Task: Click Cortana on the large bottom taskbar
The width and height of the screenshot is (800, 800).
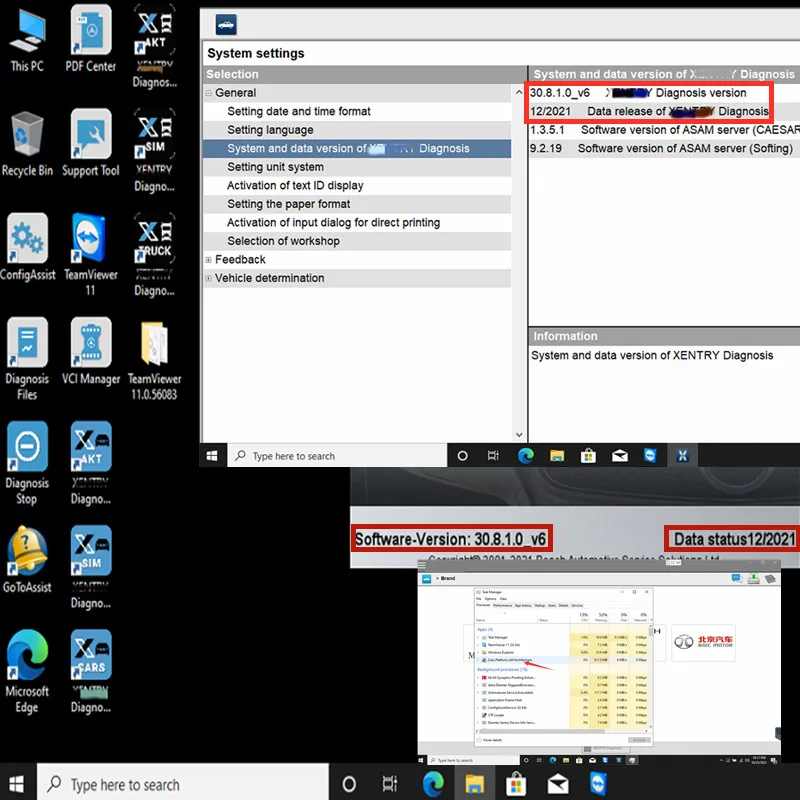Action: click(349, 783)
